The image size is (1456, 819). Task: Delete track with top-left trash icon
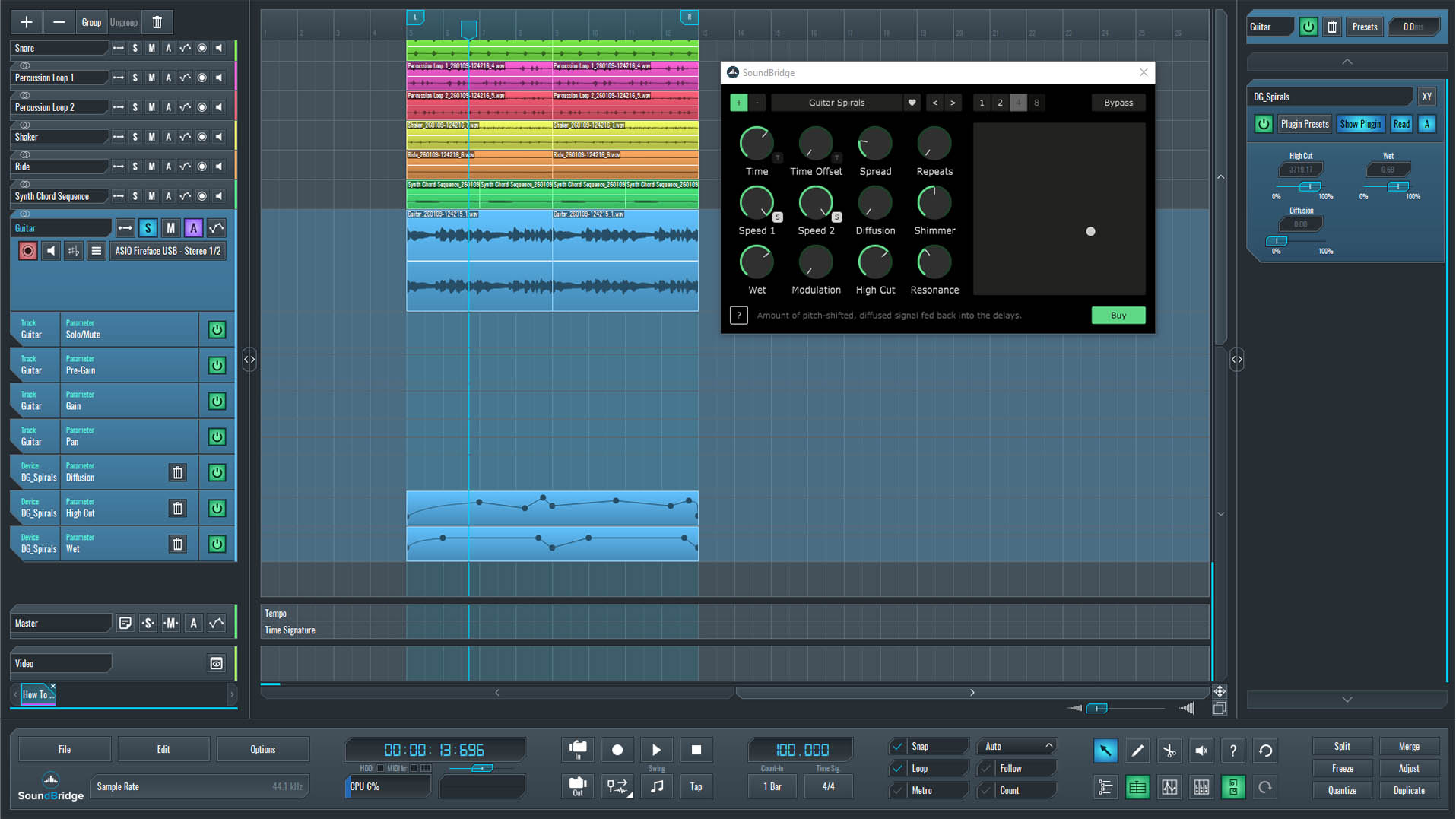click(x=157, y=22)
